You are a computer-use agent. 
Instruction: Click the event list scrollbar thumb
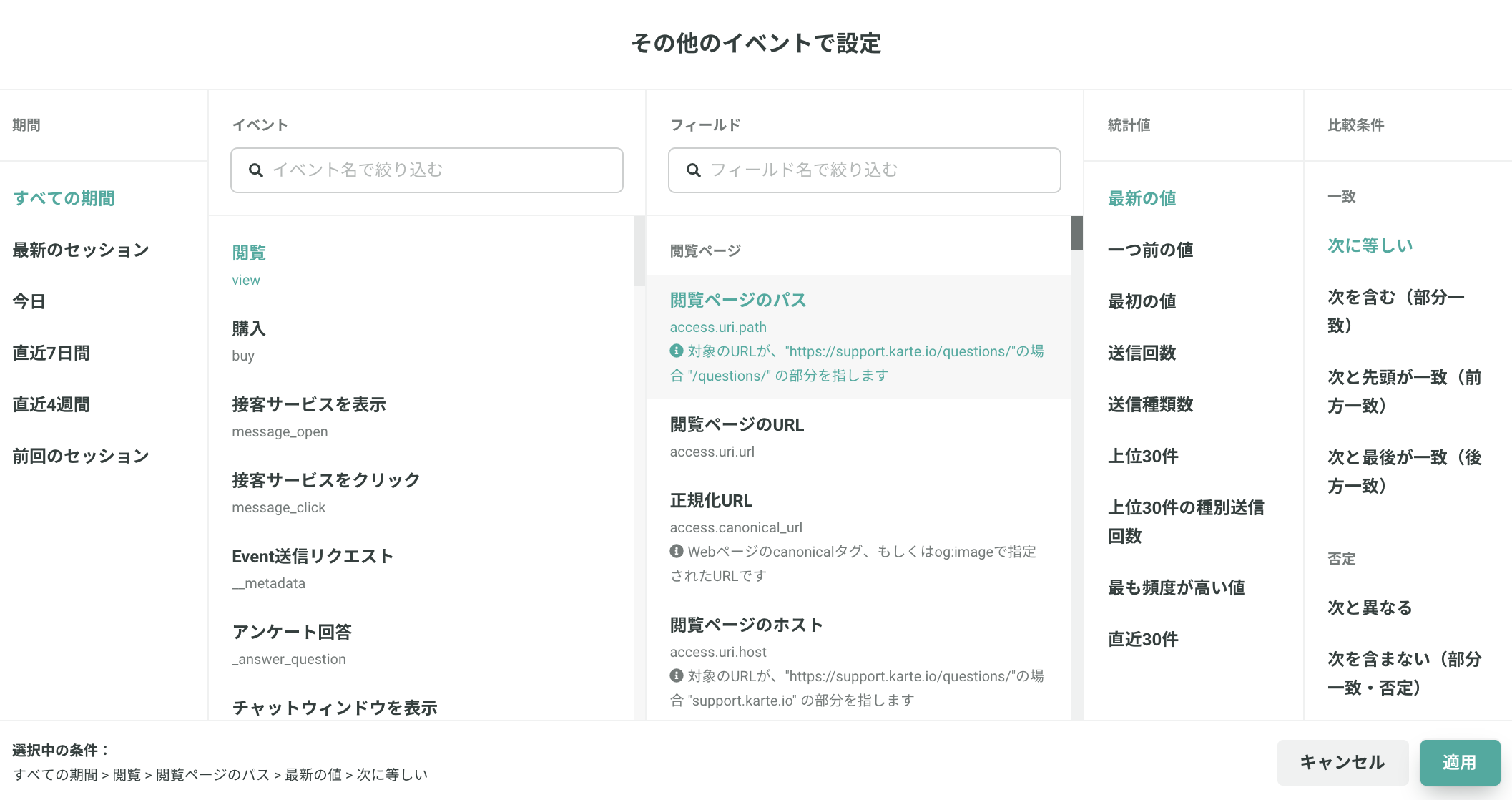coord(639,251)
